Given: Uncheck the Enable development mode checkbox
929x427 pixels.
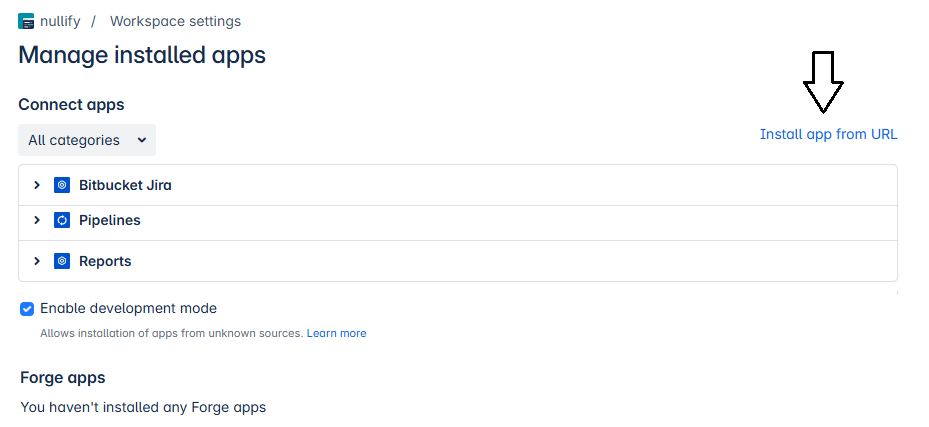Looking at the screenshot, I should (27, 309).
